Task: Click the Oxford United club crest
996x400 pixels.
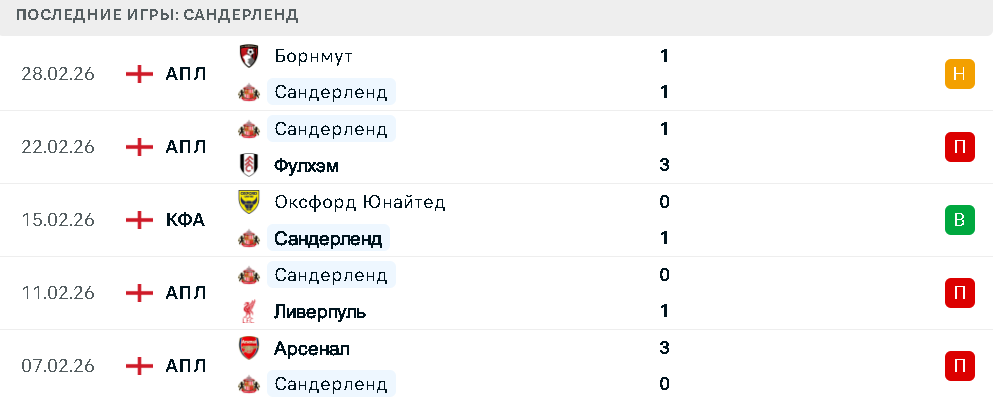Action: [248, 202]
